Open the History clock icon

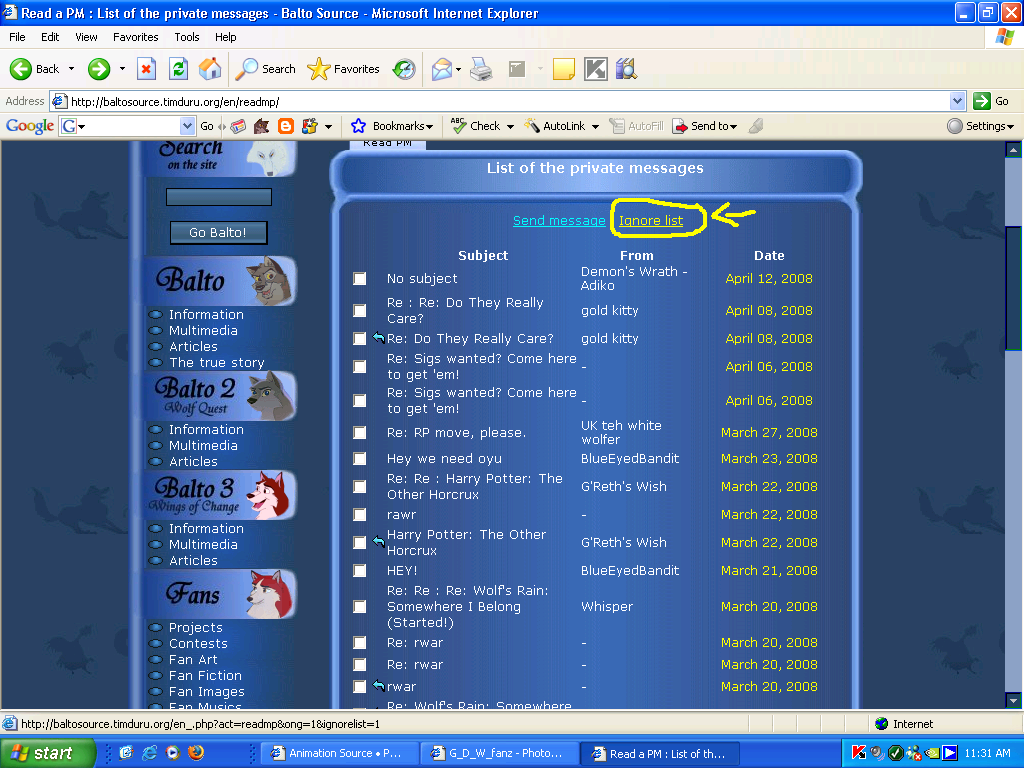click(404, 69)
